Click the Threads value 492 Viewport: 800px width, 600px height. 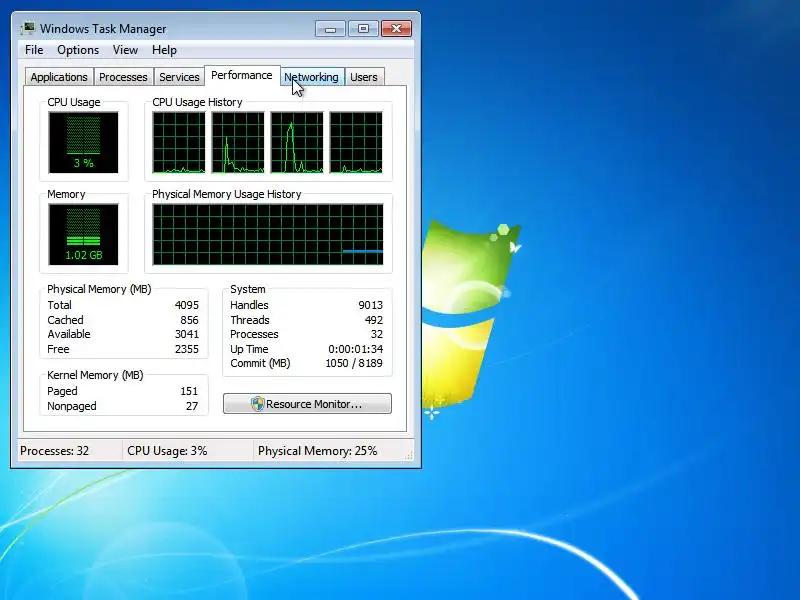(373, 320)
